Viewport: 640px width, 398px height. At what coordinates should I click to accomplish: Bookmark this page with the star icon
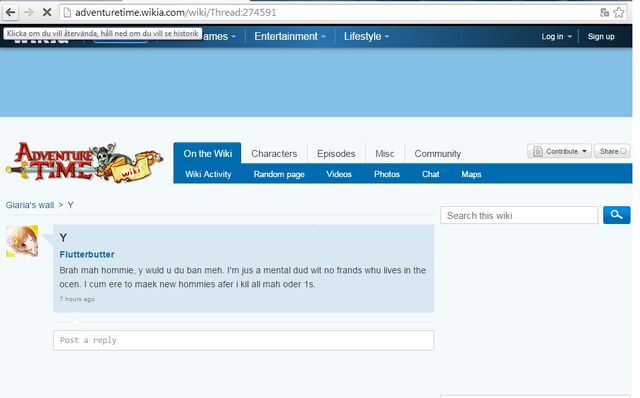point(619,13)
